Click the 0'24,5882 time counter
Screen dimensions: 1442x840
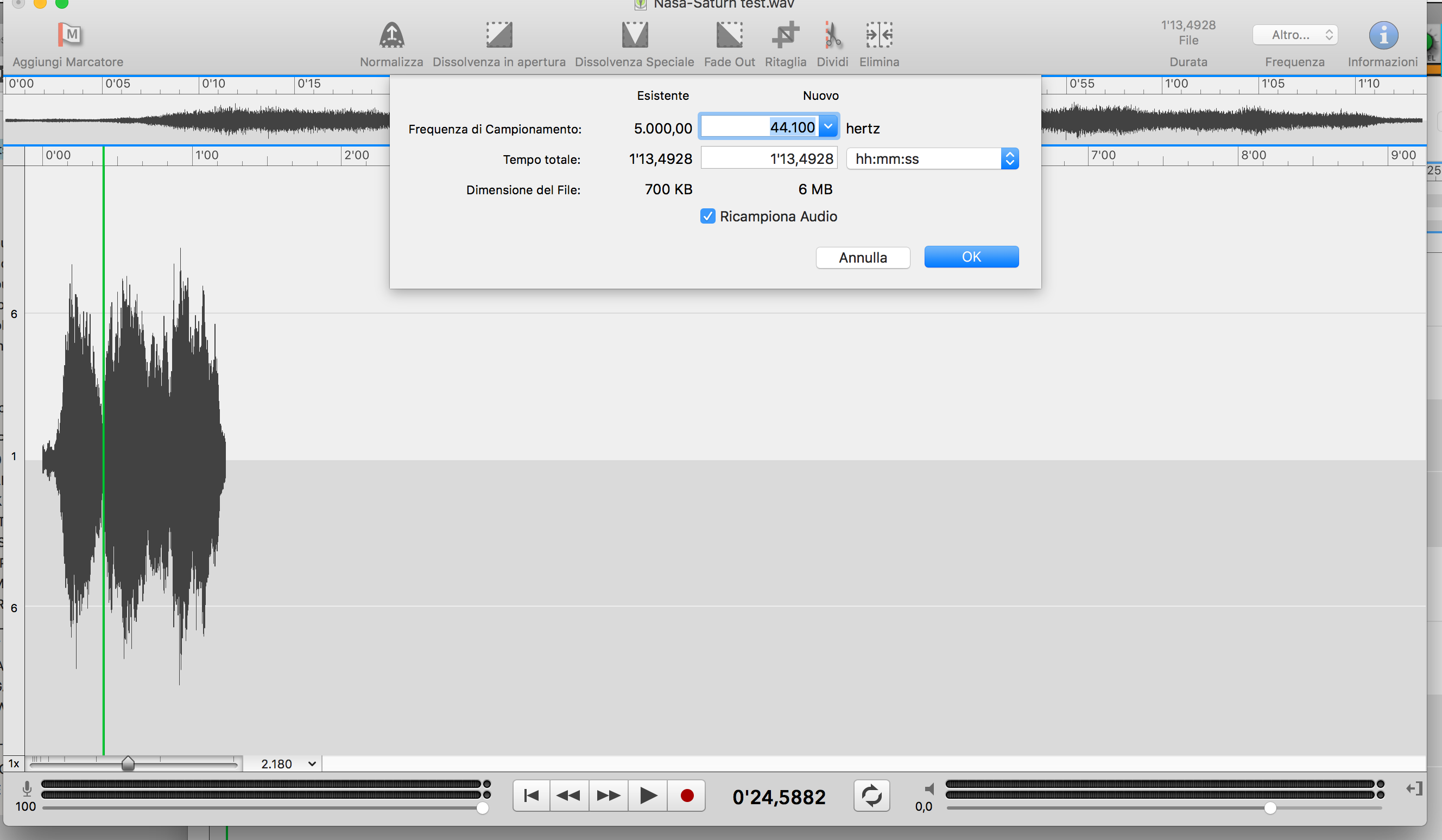click(x=779, y=797)
